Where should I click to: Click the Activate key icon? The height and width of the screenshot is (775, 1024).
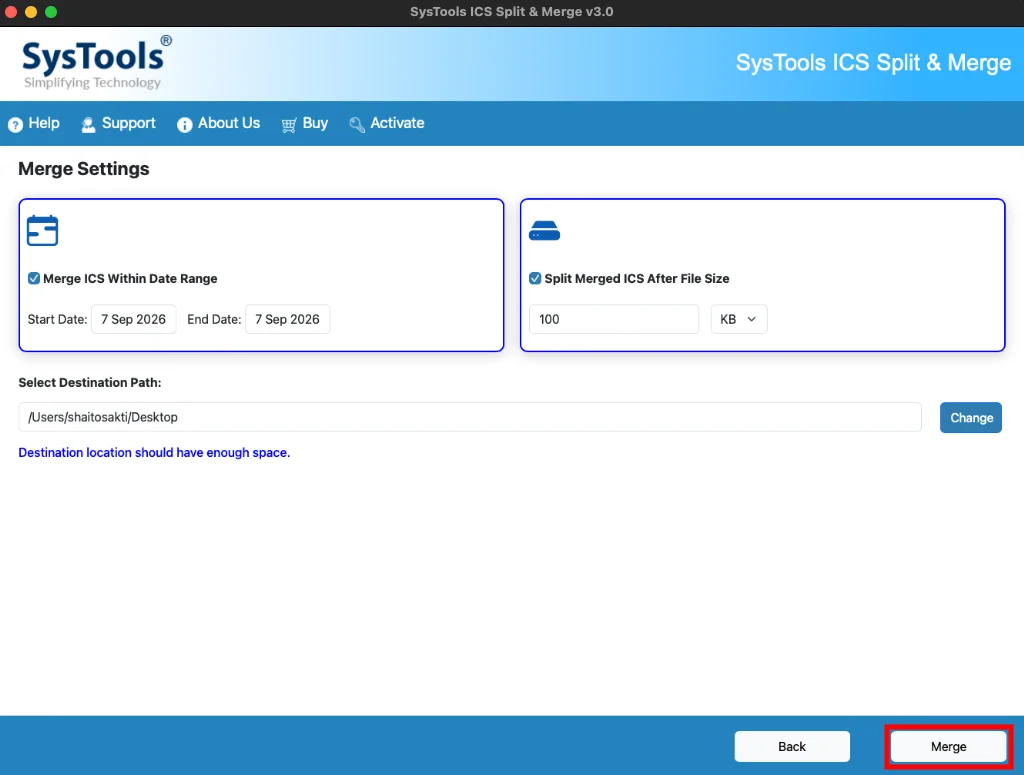tap(357, 124)
